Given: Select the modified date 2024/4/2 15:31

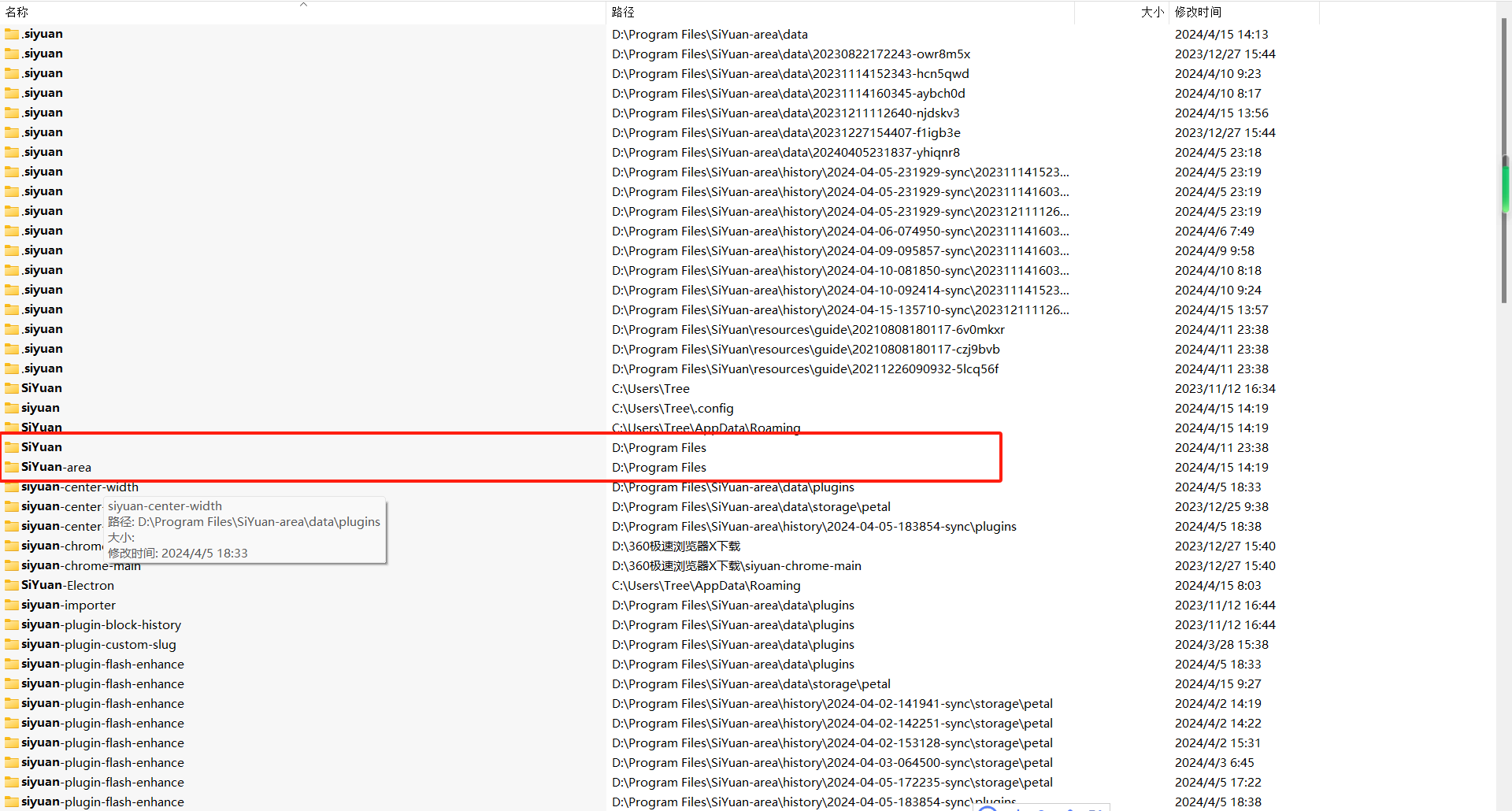Looking at the screenshot, I should coord(1218,743).
